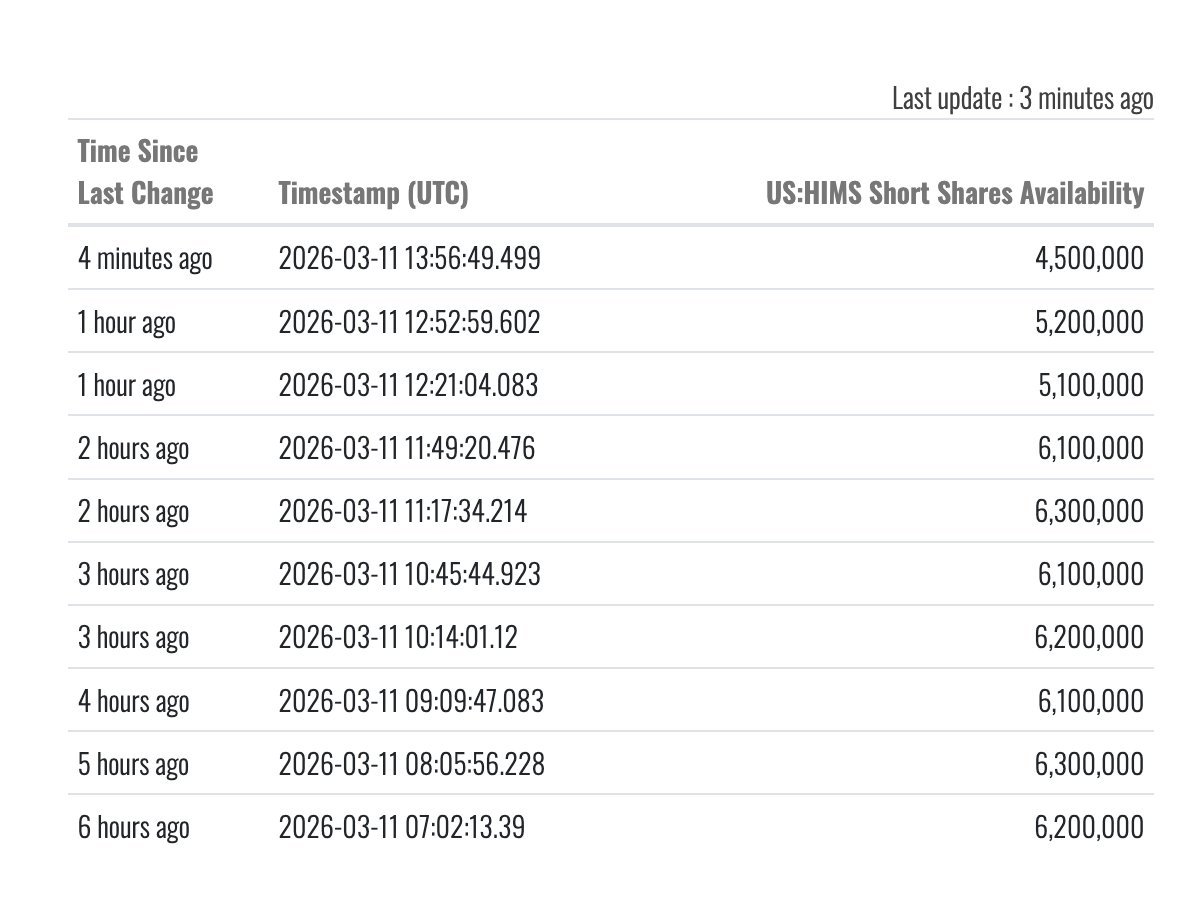The width and height of the screenshot is (1188, 906).
Task: Click the timestamp ending in 10:45:44.923
Action: click(408, 574)
